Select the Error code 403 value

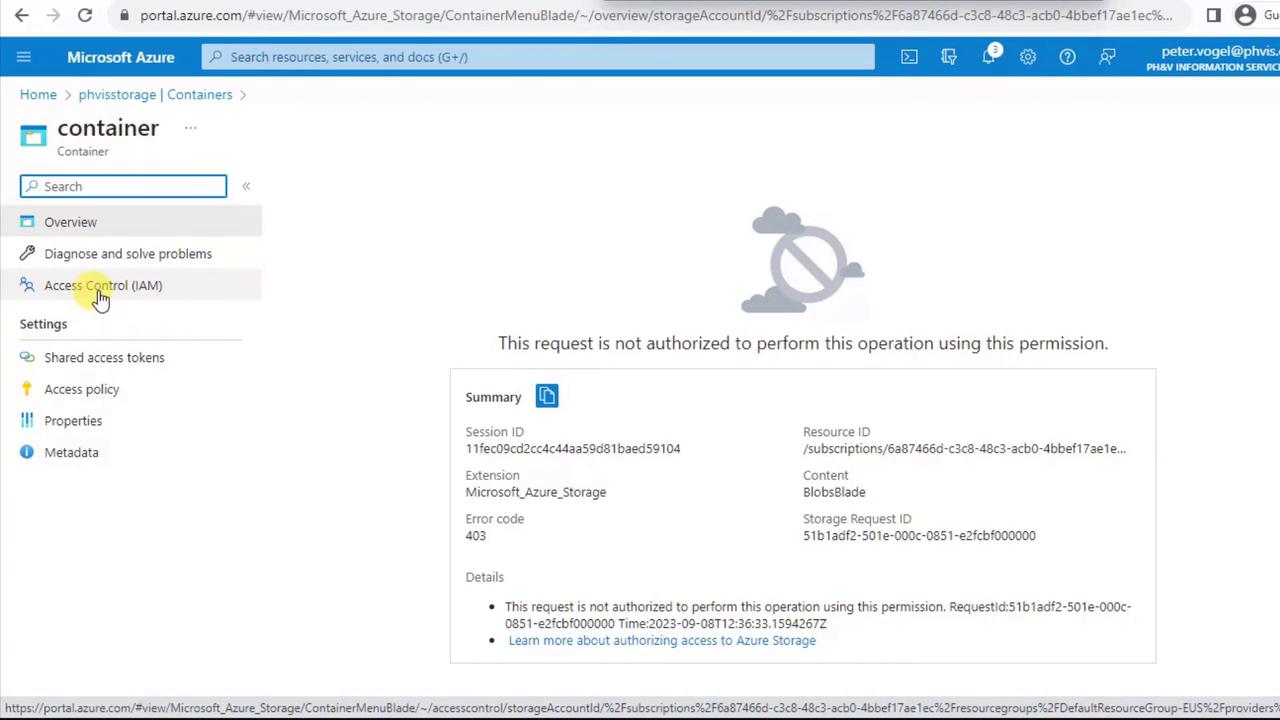pyautogui.click(x=476, y=535)
